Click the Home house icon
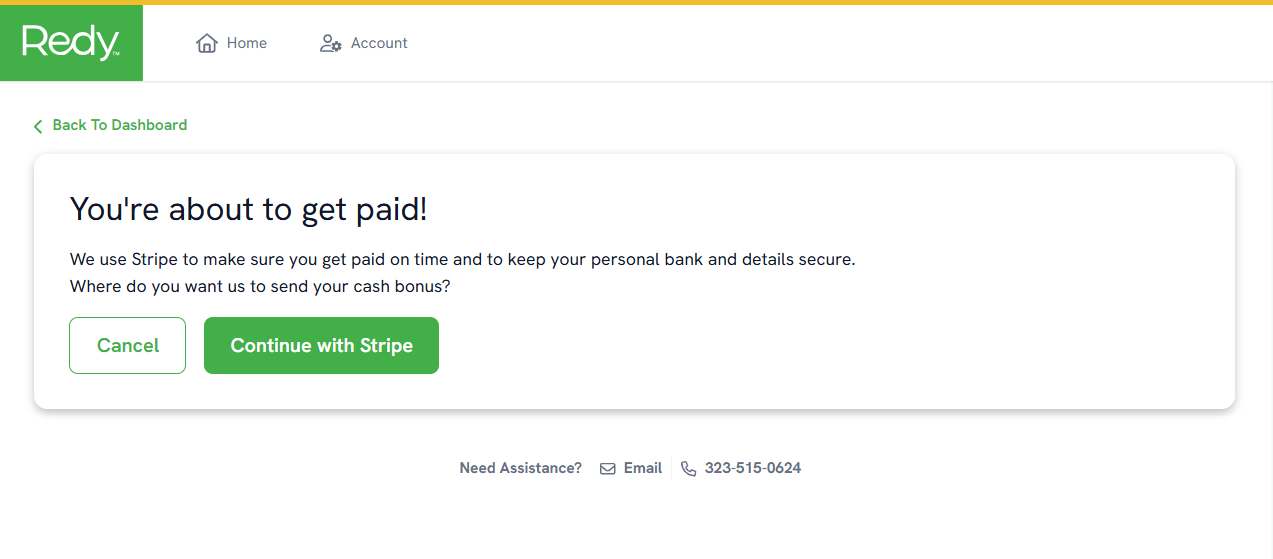This screenshot has width=1273, height=559. (207, 43)
